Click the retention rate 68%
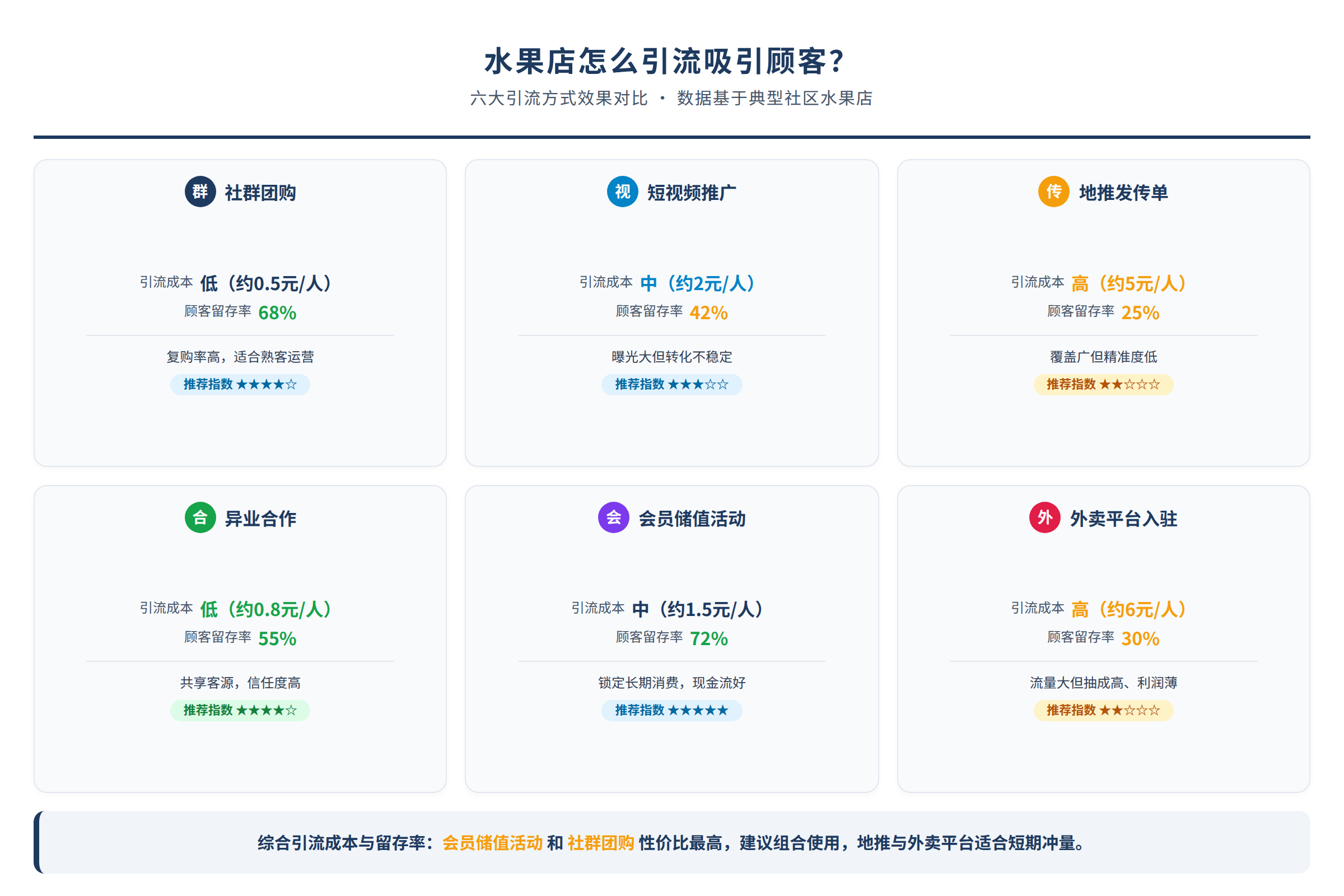Image resolution: width=1344 pixels, height=896 pixels. point(277,312)
